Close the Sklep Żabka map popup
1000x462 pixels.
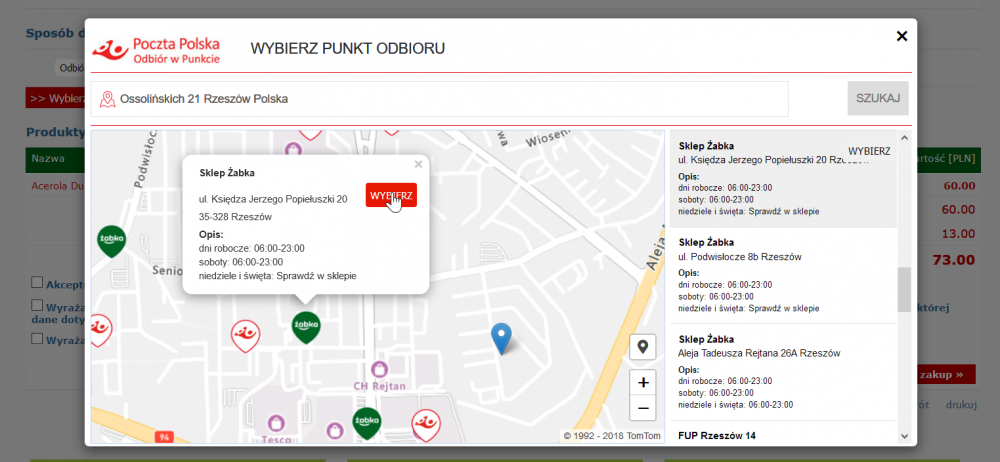[418, 165]
